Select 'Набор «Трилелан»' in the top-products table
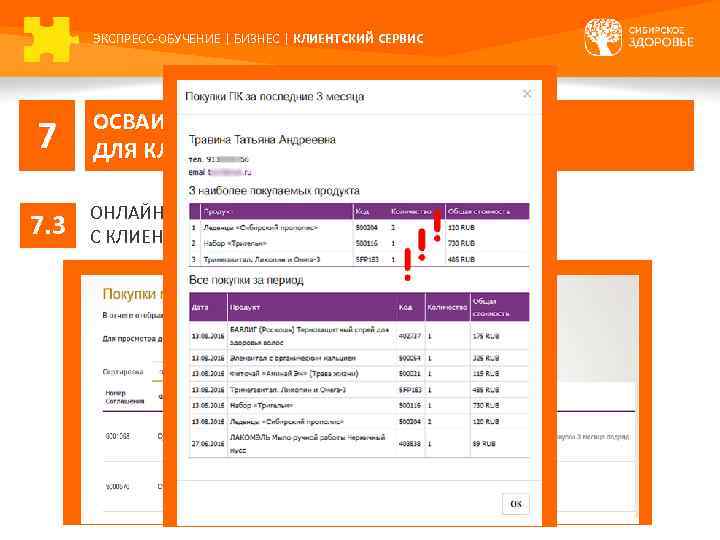The height and width of the screenshot is (540, 720). (x=235, y=243)
